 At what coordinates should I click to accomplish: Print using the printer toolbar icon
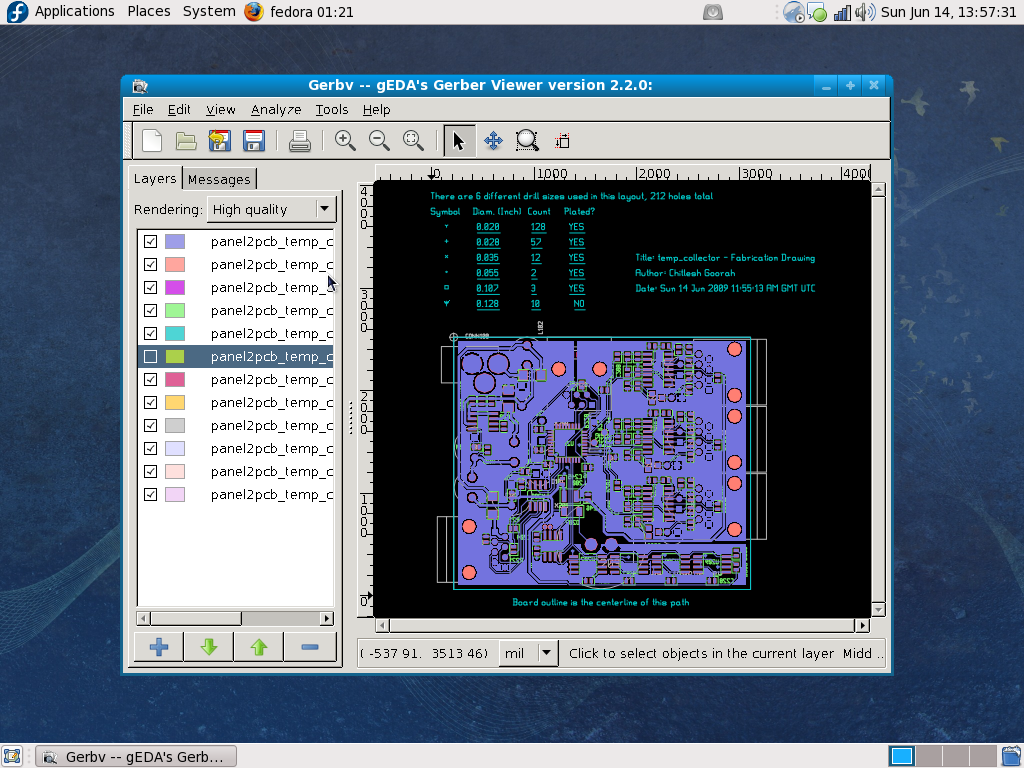tap(300, 140)
